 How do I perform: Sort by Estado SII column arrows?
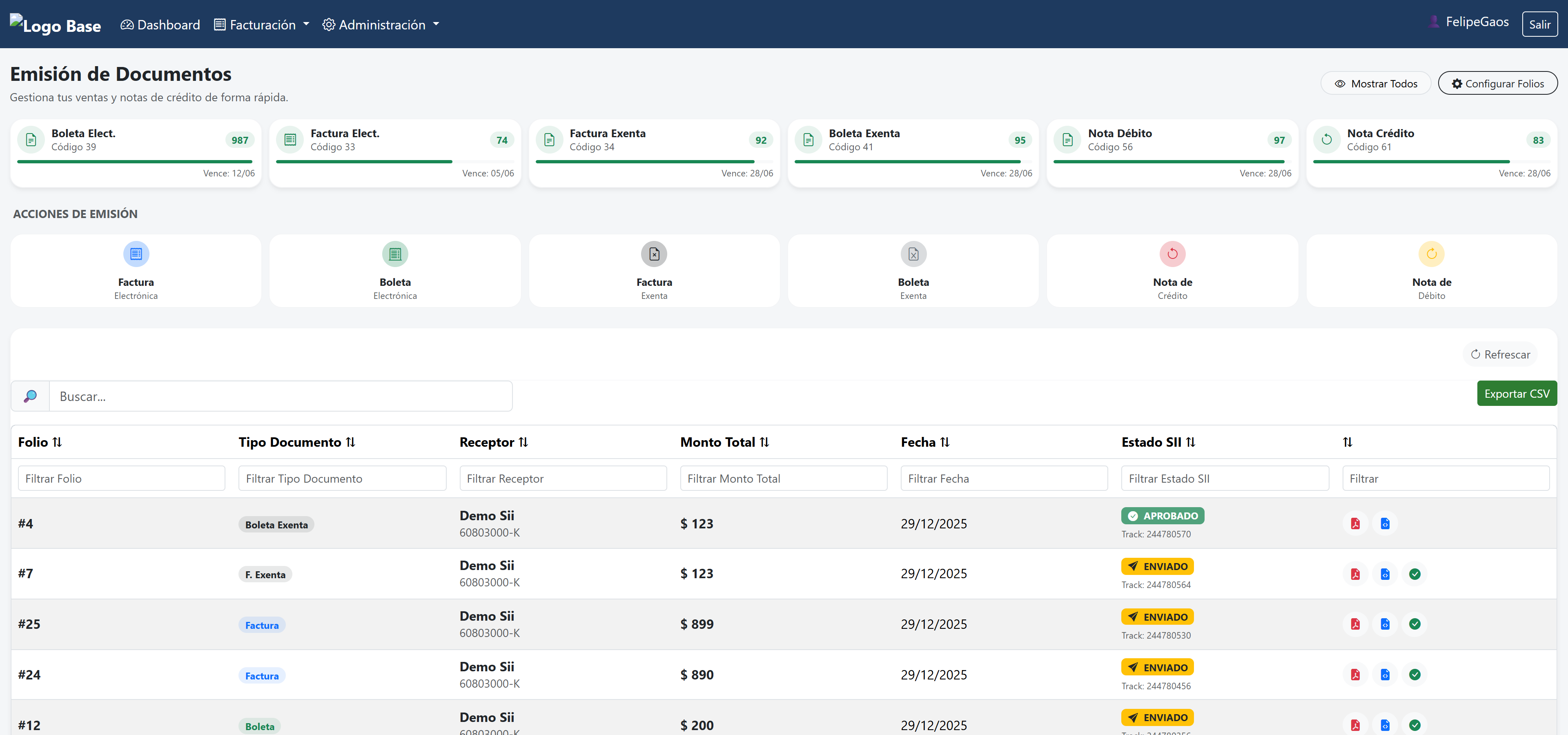tap(1191, 442)
